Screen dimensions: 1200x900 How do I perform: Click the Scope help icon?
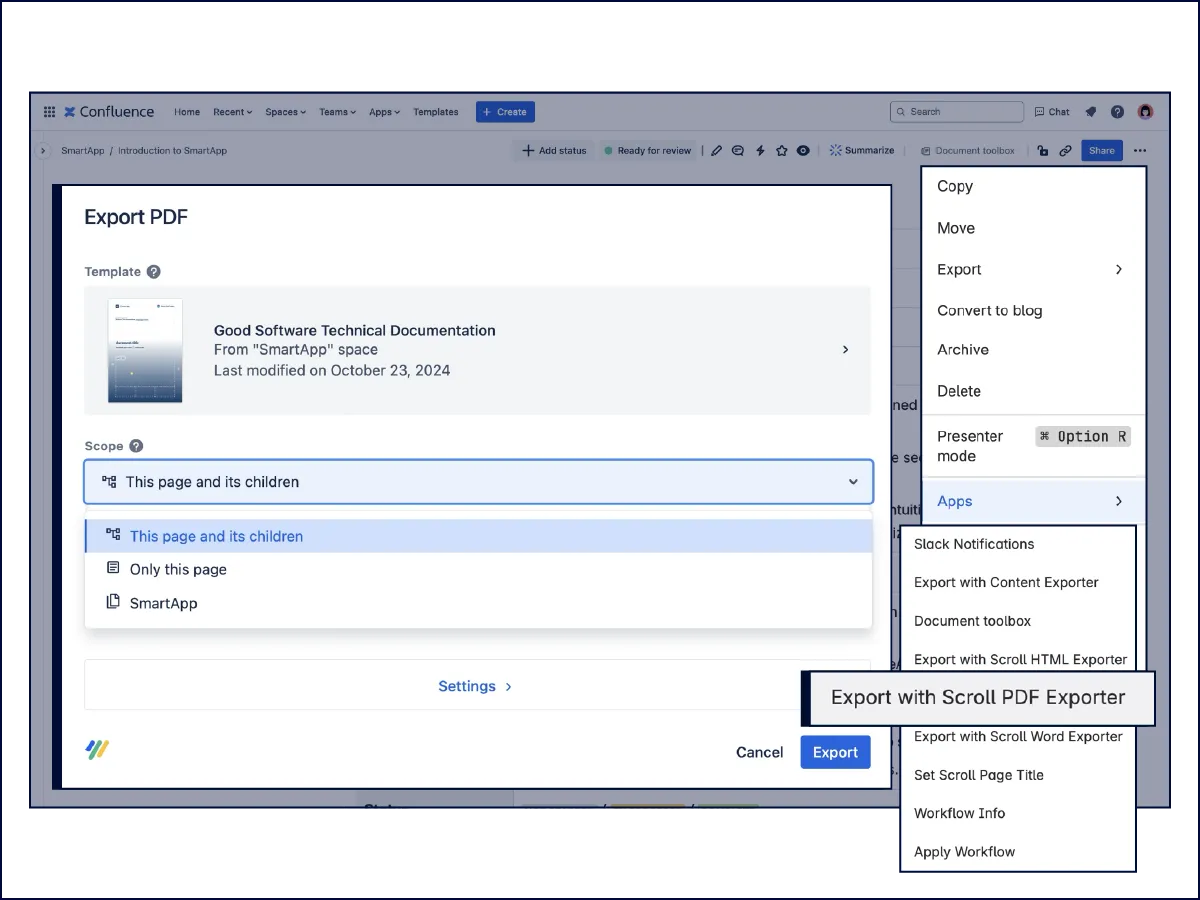point(136,447)
